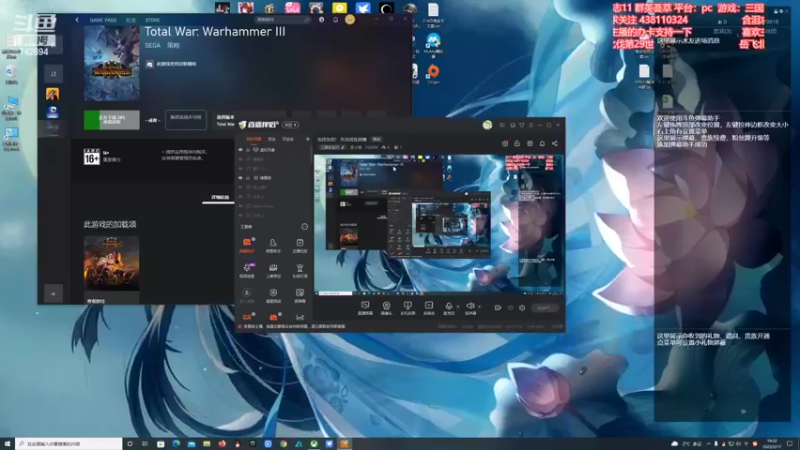Open the MuMu emulator desktop shortcut

click(x=433, y=45)
